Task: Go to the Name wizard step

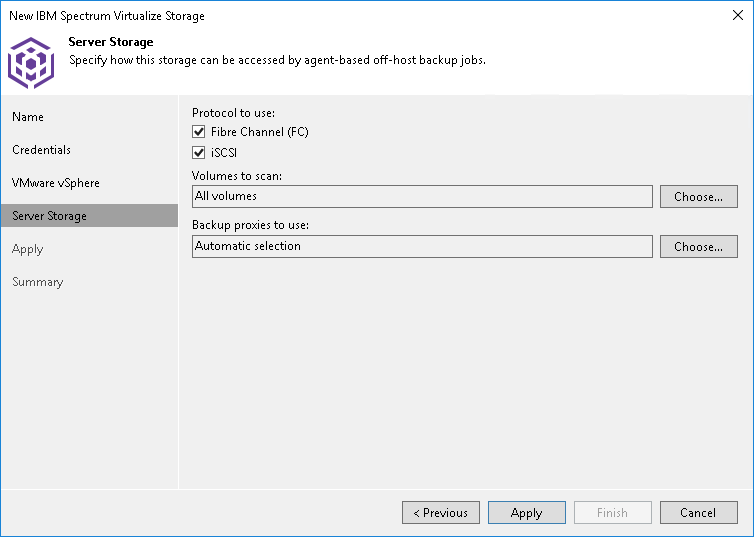Action: pyautogui.click(x=28, y=117)
